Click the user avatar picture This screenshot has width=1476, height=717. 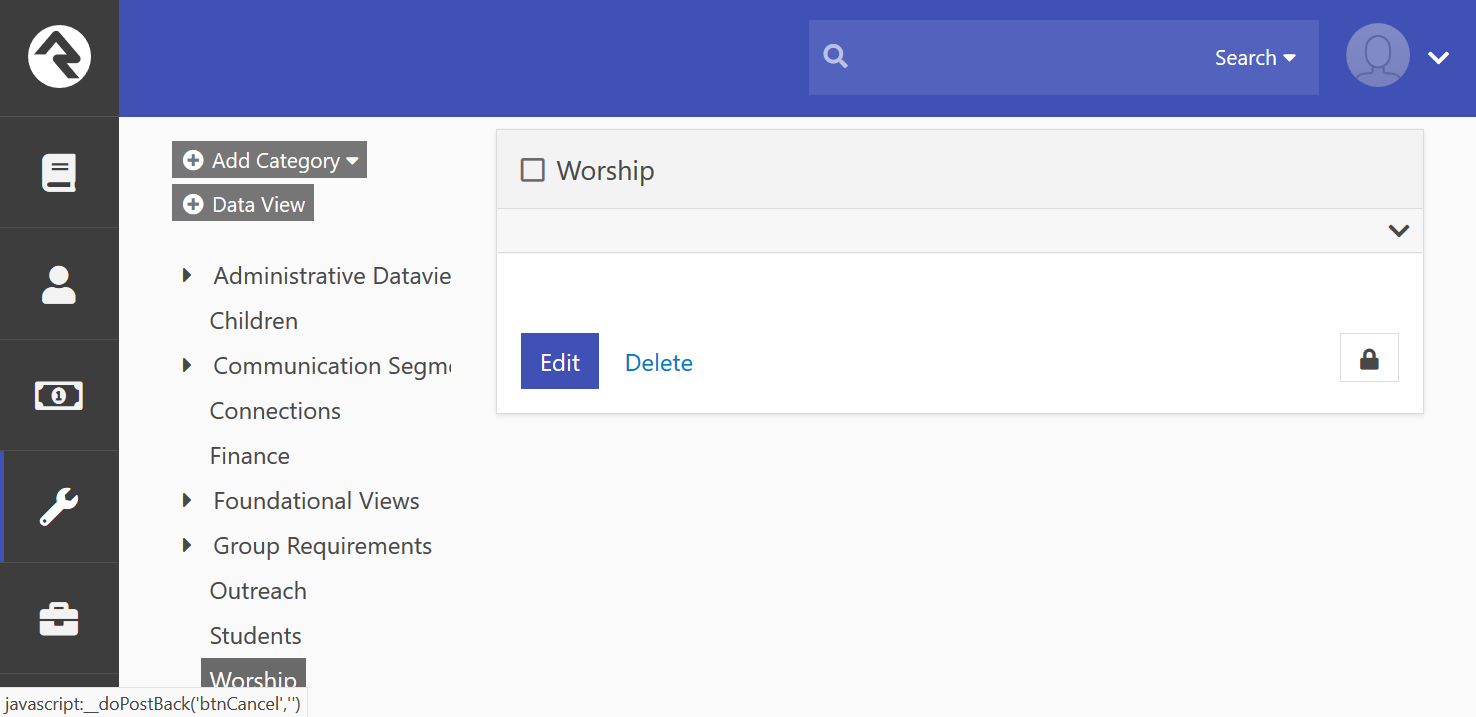coord(1378,55)
